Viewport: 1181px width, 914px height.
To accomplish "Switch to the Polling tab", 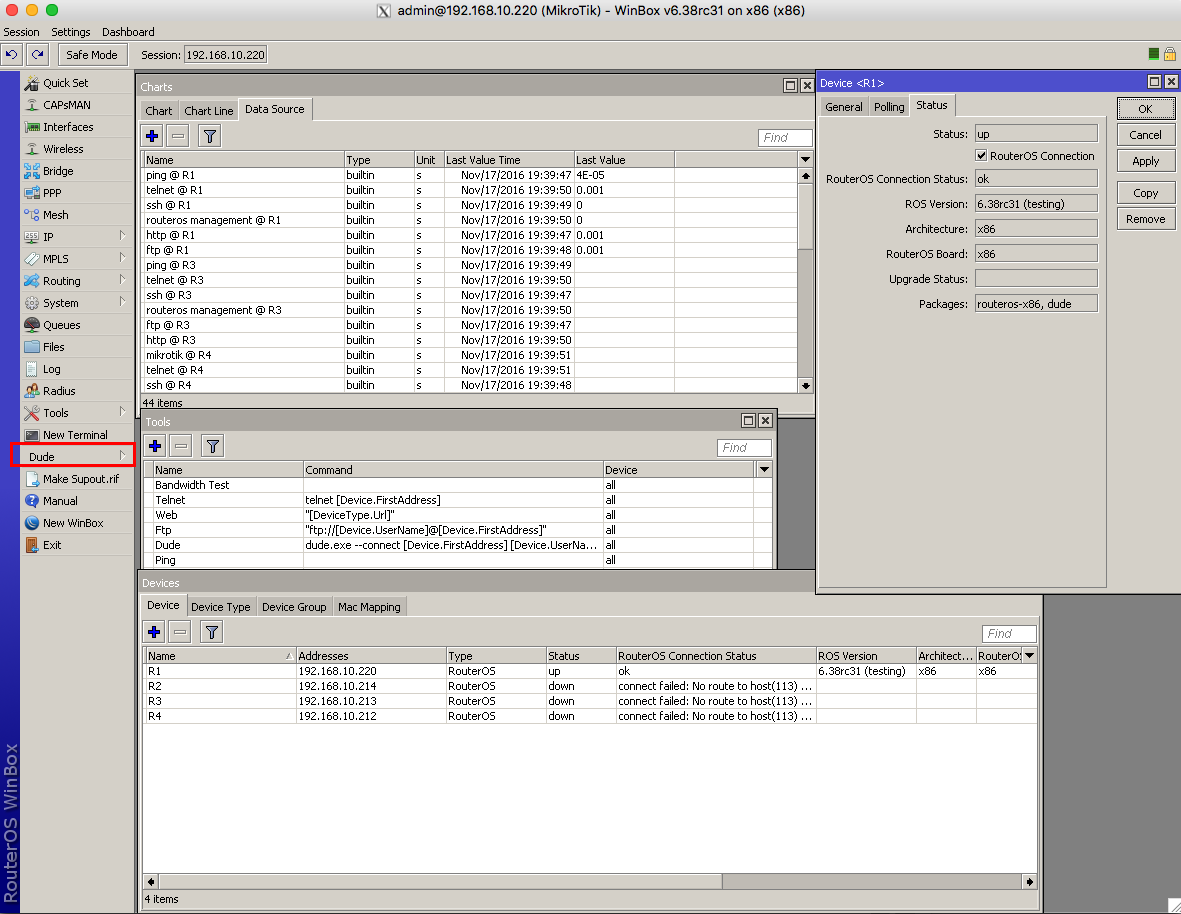I will click(x=889, y=107).
